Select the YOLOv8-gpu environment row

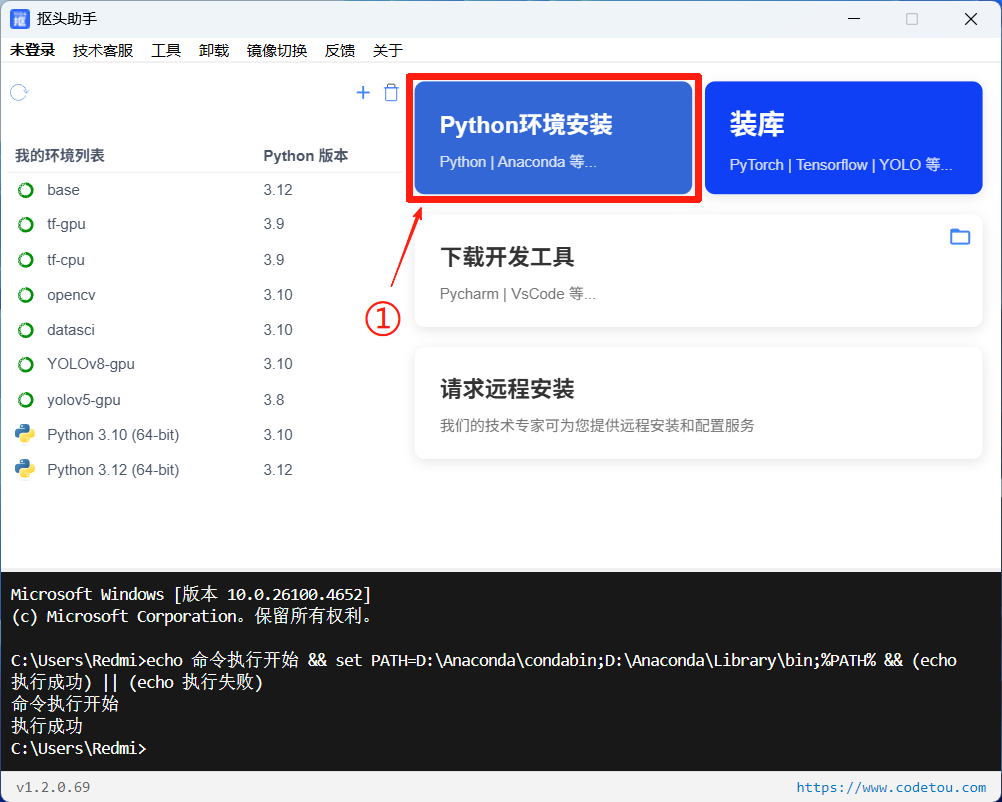pos(204,364)
